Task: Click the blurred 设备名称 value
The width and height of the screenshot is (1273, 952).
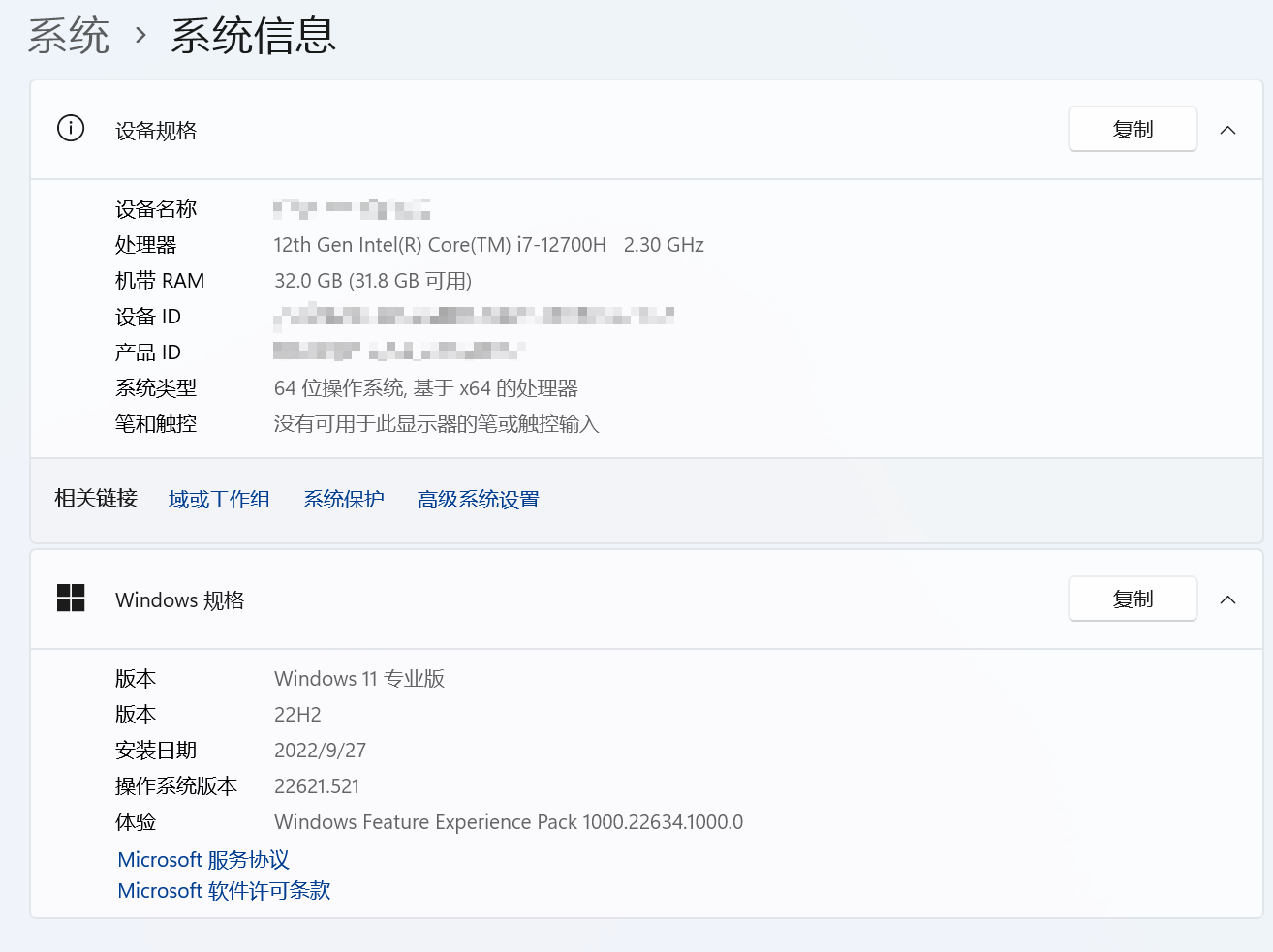Action: tap(351, 208)
